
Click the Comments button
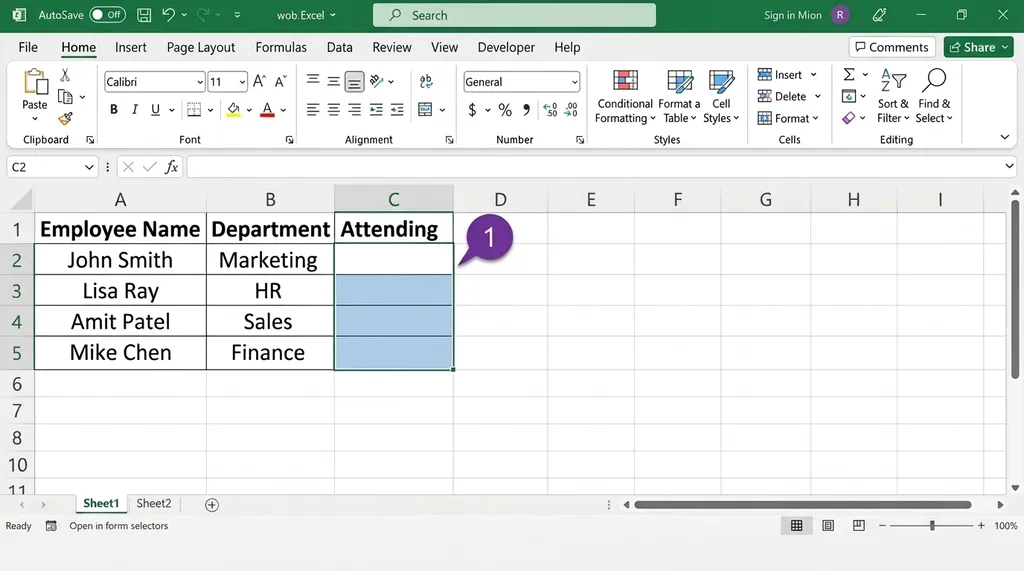tap(892, 47)
